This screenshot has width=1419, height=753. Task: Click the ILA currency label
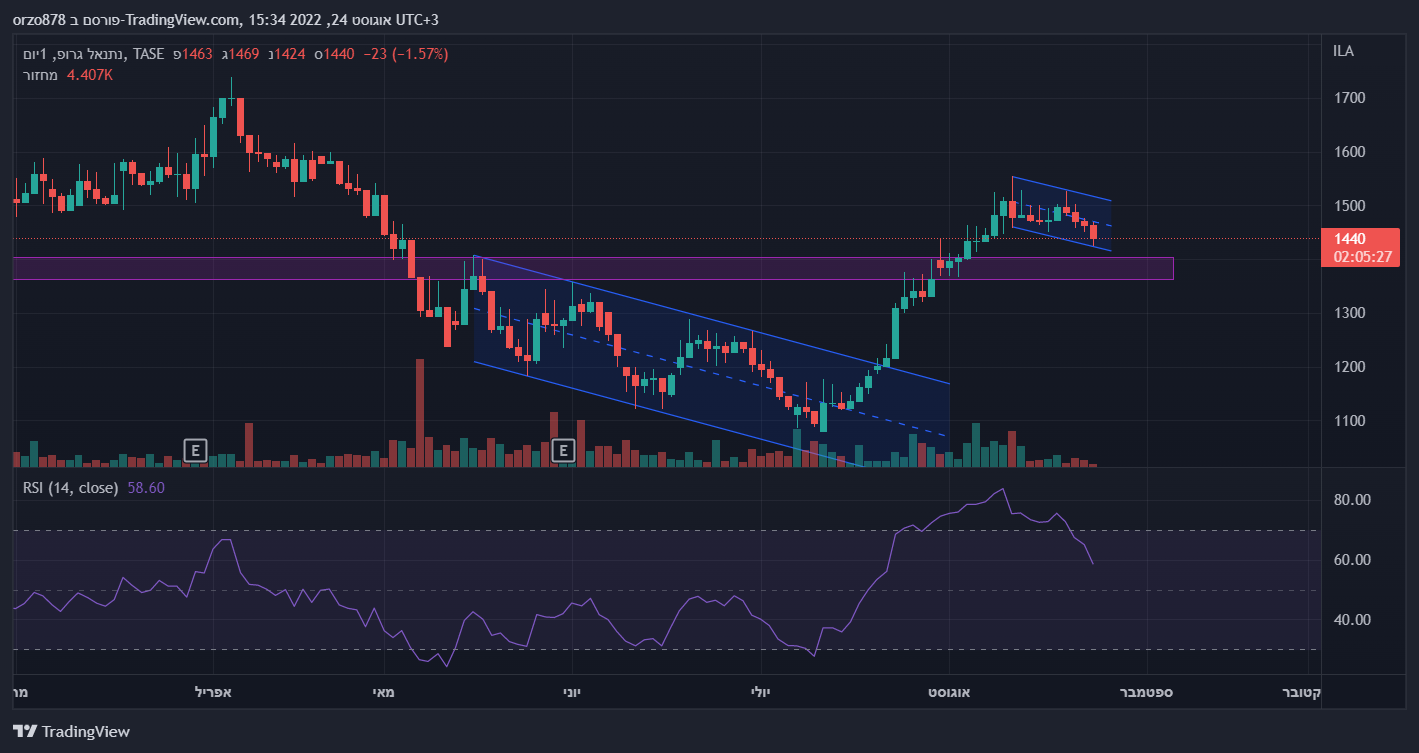pyautogui.click(x=1343, y=51)
